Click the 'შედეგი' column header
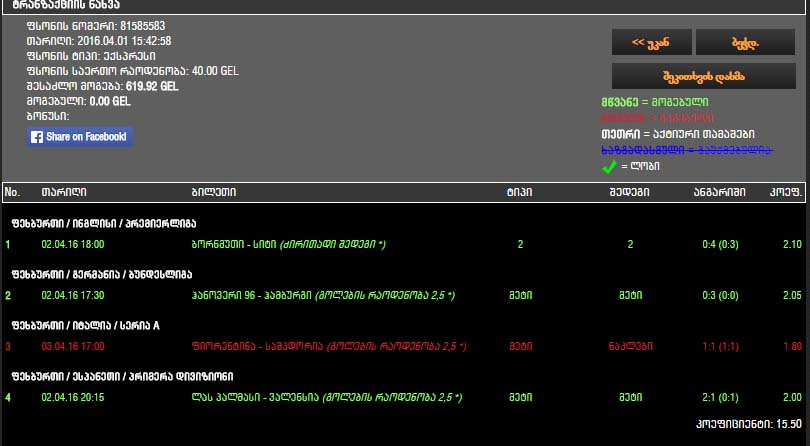 click(629, 192)
